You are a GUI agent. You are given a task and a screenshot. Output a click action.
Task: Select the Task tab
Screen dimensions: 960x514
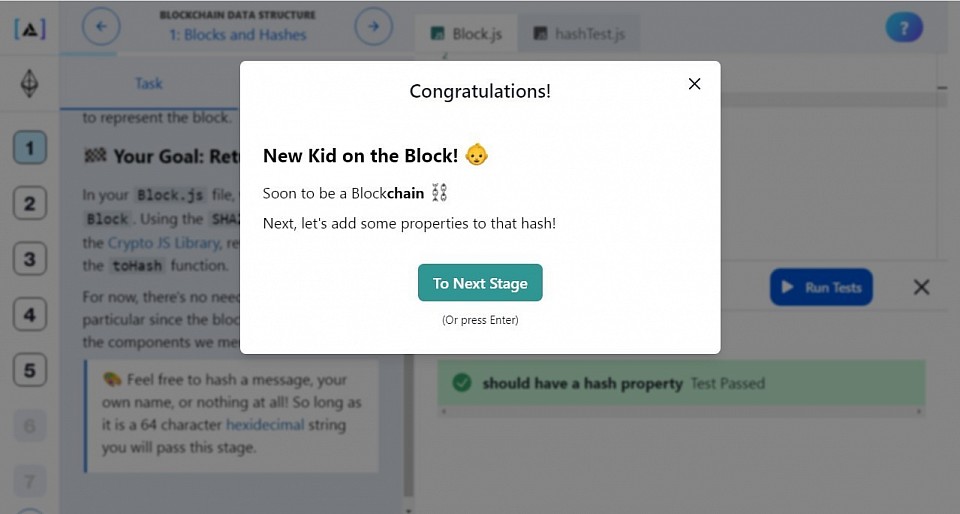tap(149, 83)
